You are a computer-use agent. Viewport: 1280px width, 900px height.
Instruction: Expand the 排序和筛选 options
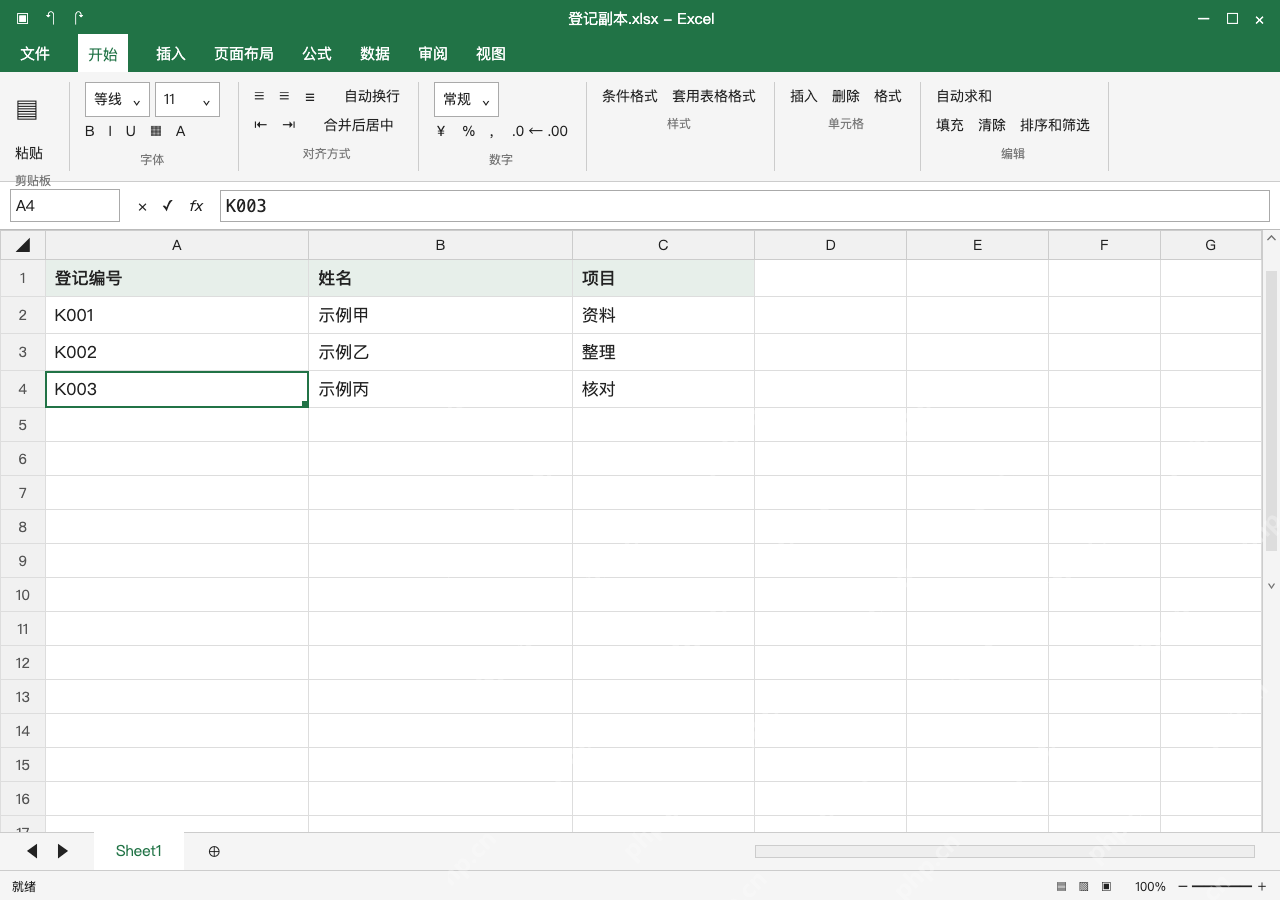pos(1055,125)
